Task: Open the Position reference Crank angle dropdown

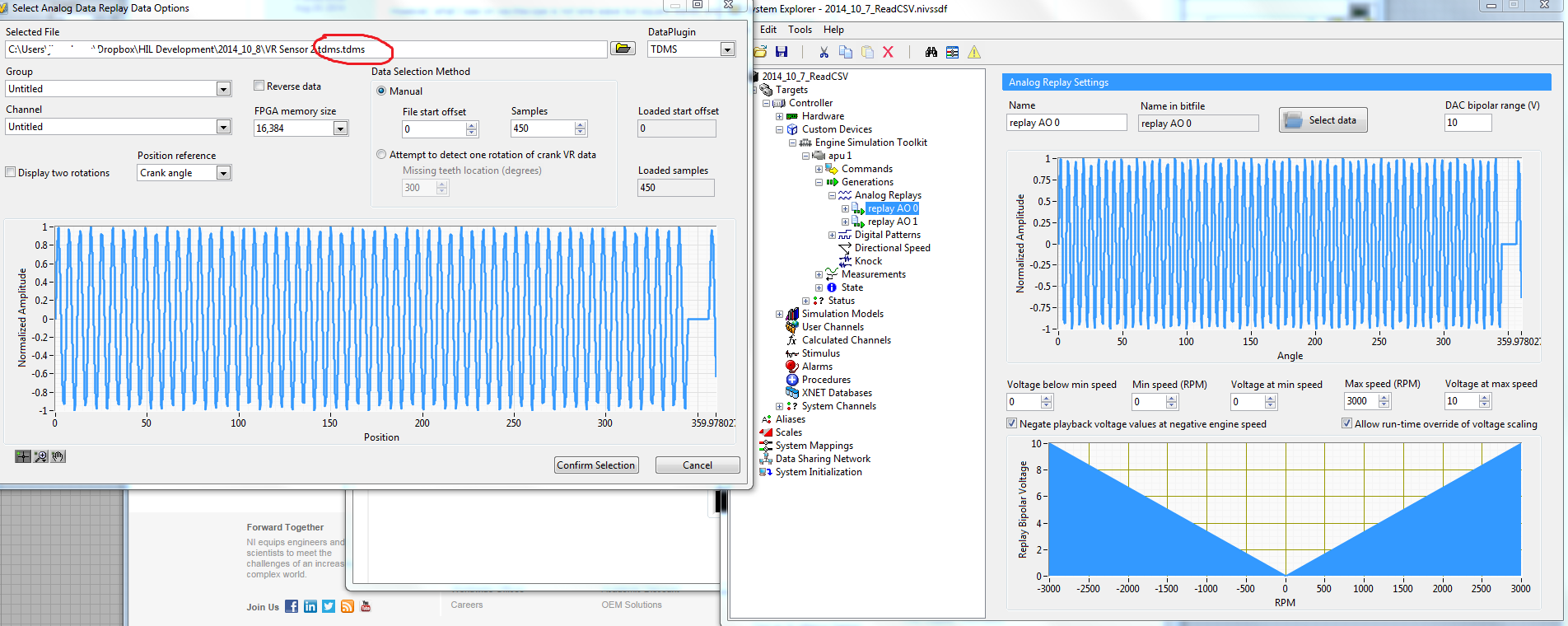Action: (x=223, y=173)
